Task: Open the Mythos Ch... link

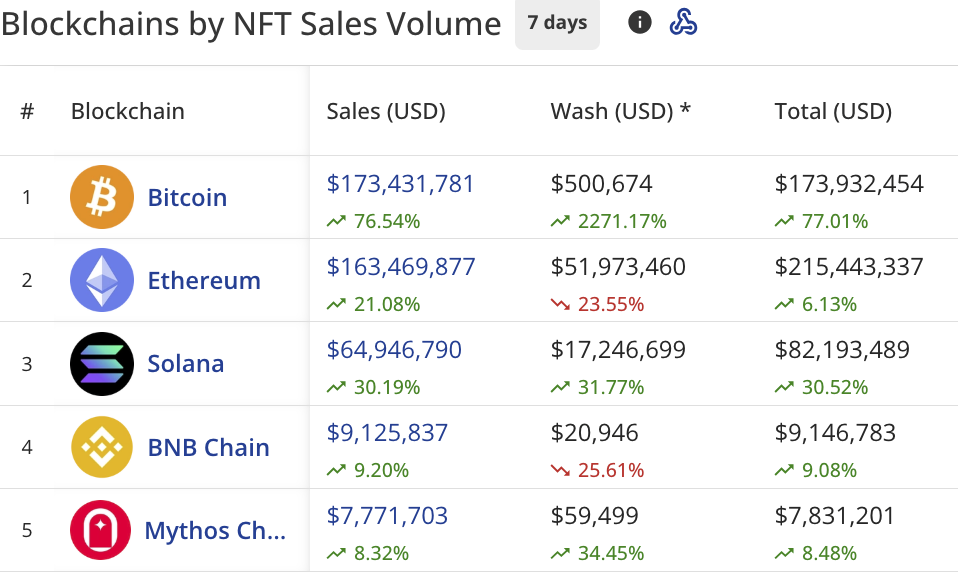Action: click(215, 530)
